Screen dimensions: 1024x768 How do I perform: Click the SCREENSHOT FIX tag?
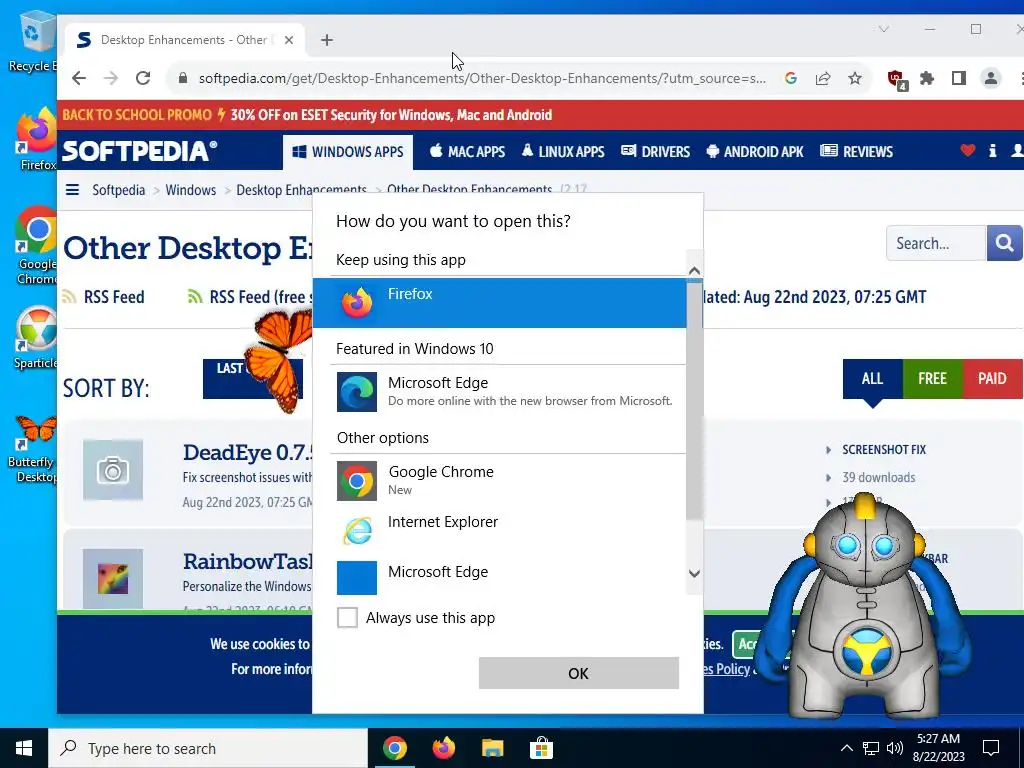[884, 450]
